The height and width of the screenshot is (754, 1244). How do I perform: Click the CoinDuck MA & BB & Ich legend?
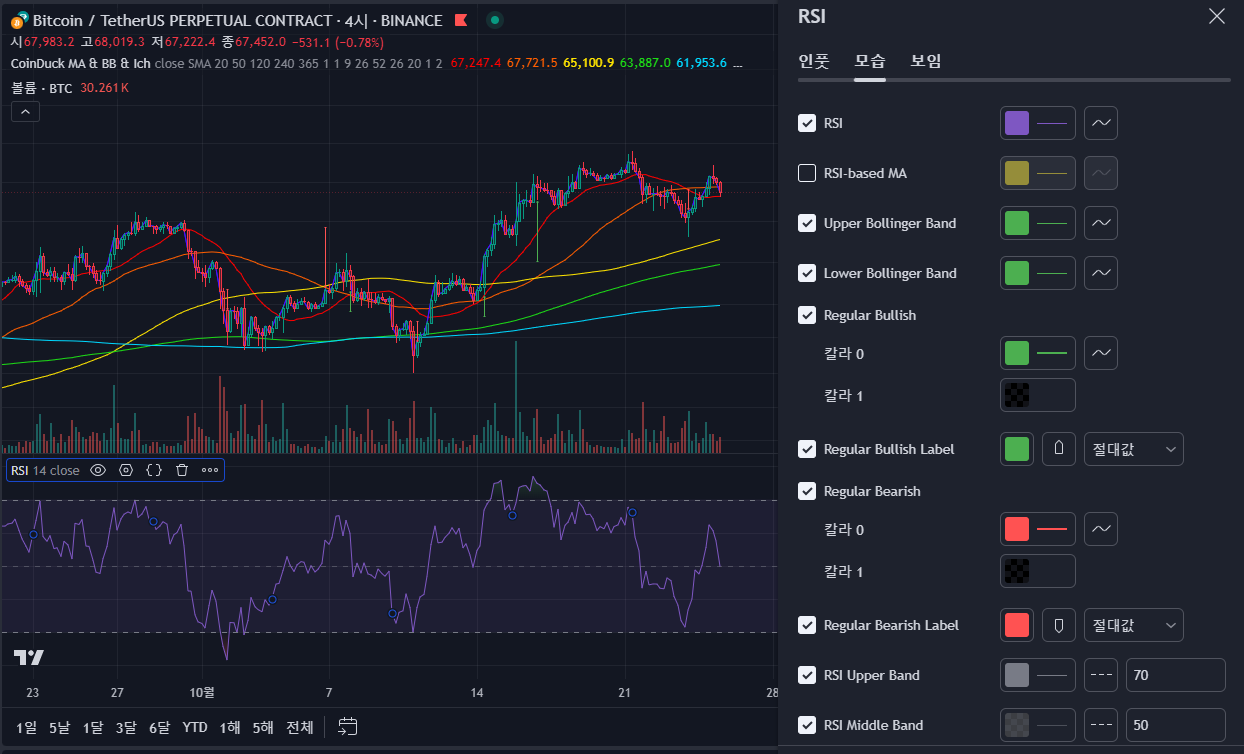pyautogui.click(x=81, y=63)
